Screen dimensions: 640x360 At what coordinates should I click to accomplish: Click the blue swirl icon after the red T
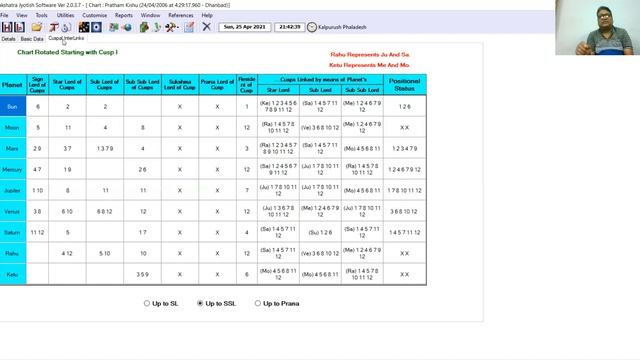(66, 27)
